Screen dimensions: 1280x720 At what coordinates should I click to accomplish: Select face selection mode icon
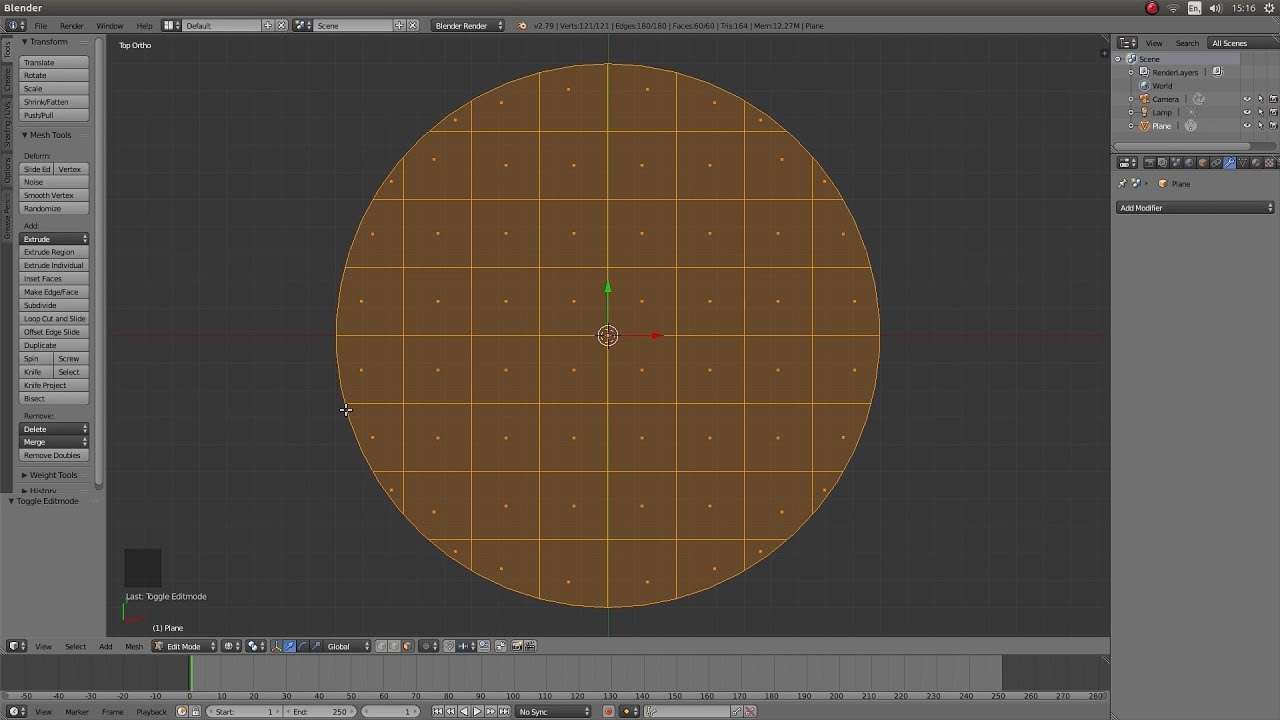406,646
